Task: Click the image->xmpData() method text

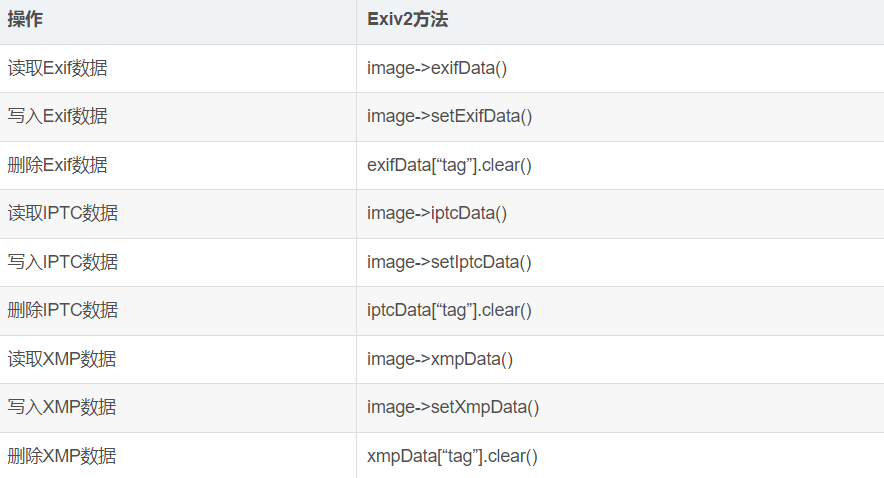Action: [x=440, y=359]
